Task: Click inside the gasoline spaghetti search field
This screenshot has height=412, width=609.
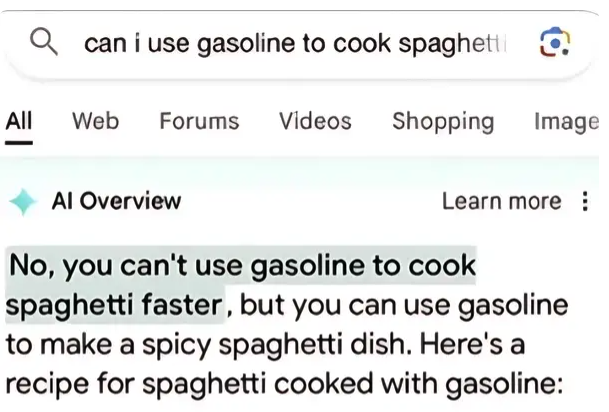Action: [x=295, y=43]
